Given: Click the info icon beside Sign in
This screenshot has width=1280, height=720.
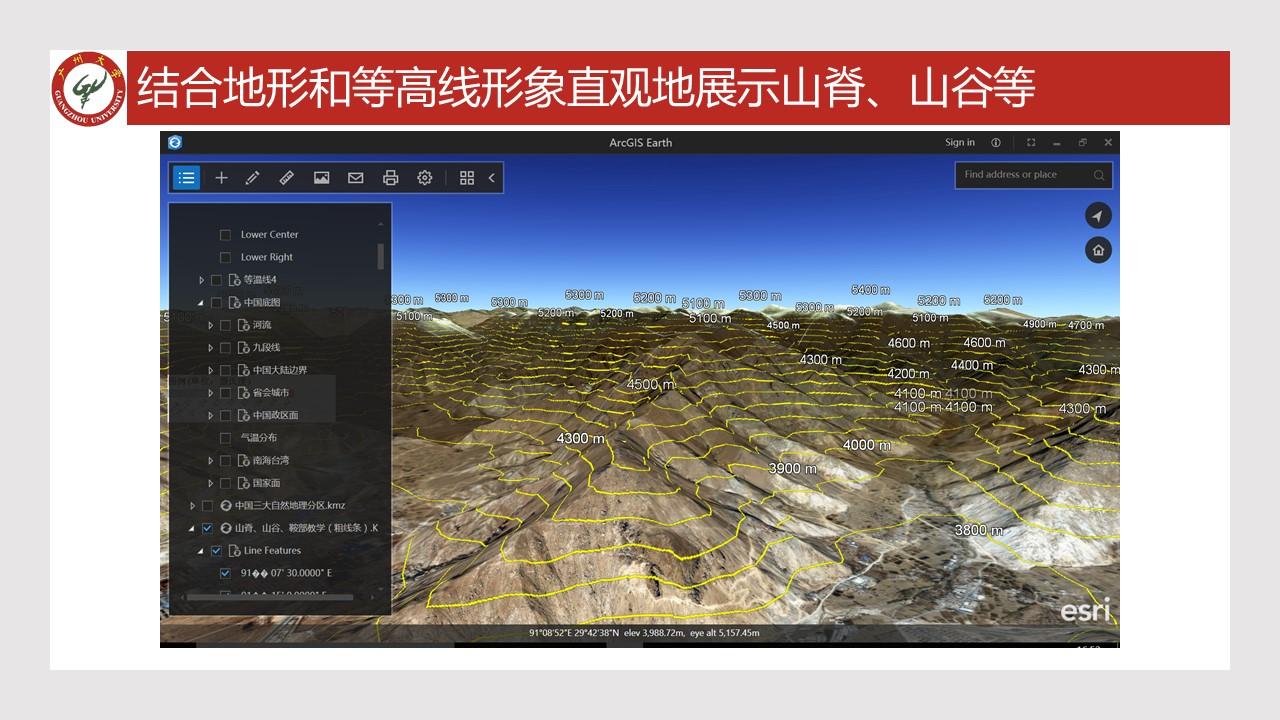Looking at the screenshot, I should pyautogui.click(x=995, y=142).
